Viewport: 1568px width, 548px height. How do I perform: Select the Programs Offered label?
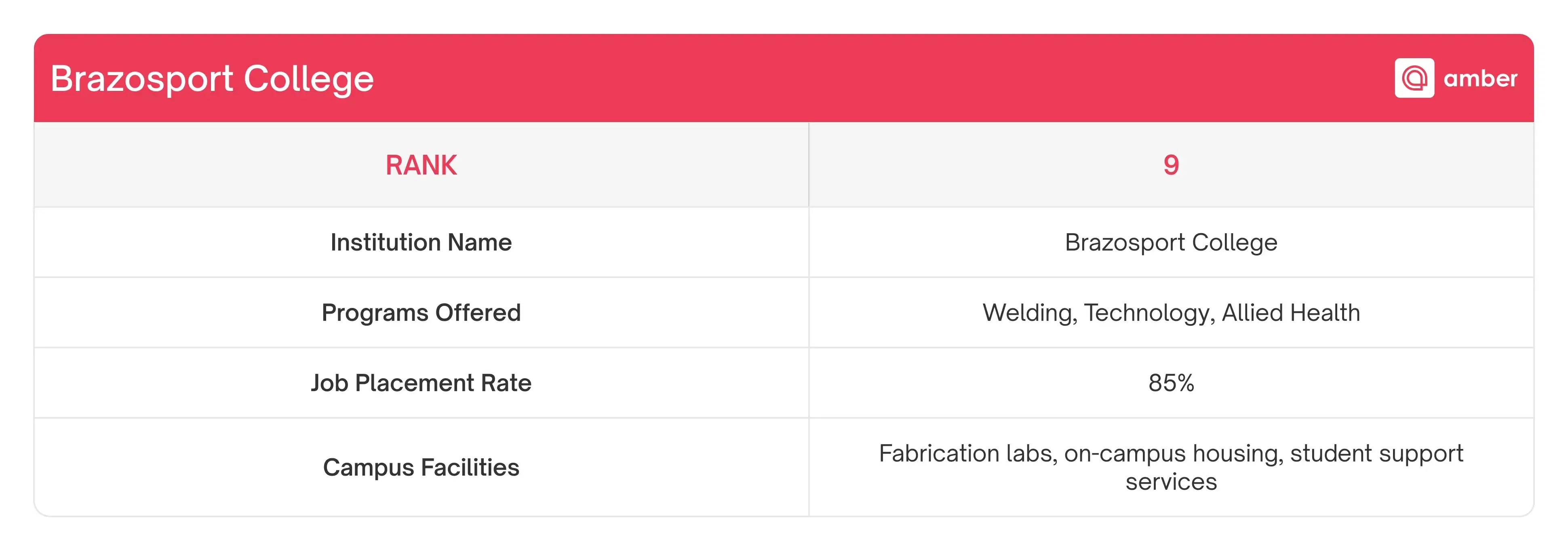pos(421,312)
